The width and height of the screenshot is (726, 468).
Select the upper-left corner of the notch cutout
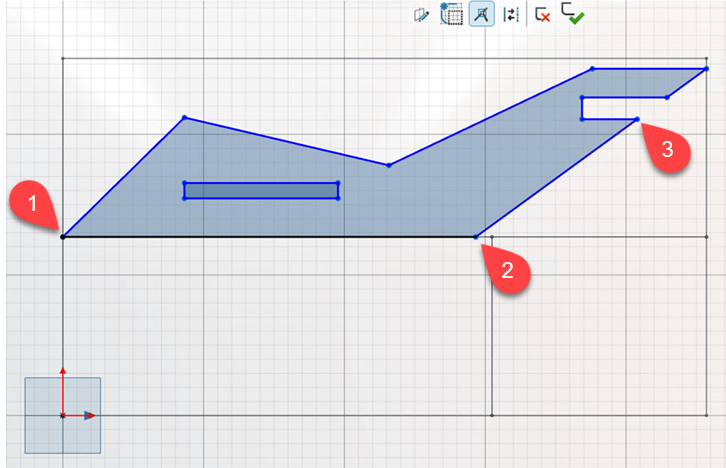tap(582, 98)
